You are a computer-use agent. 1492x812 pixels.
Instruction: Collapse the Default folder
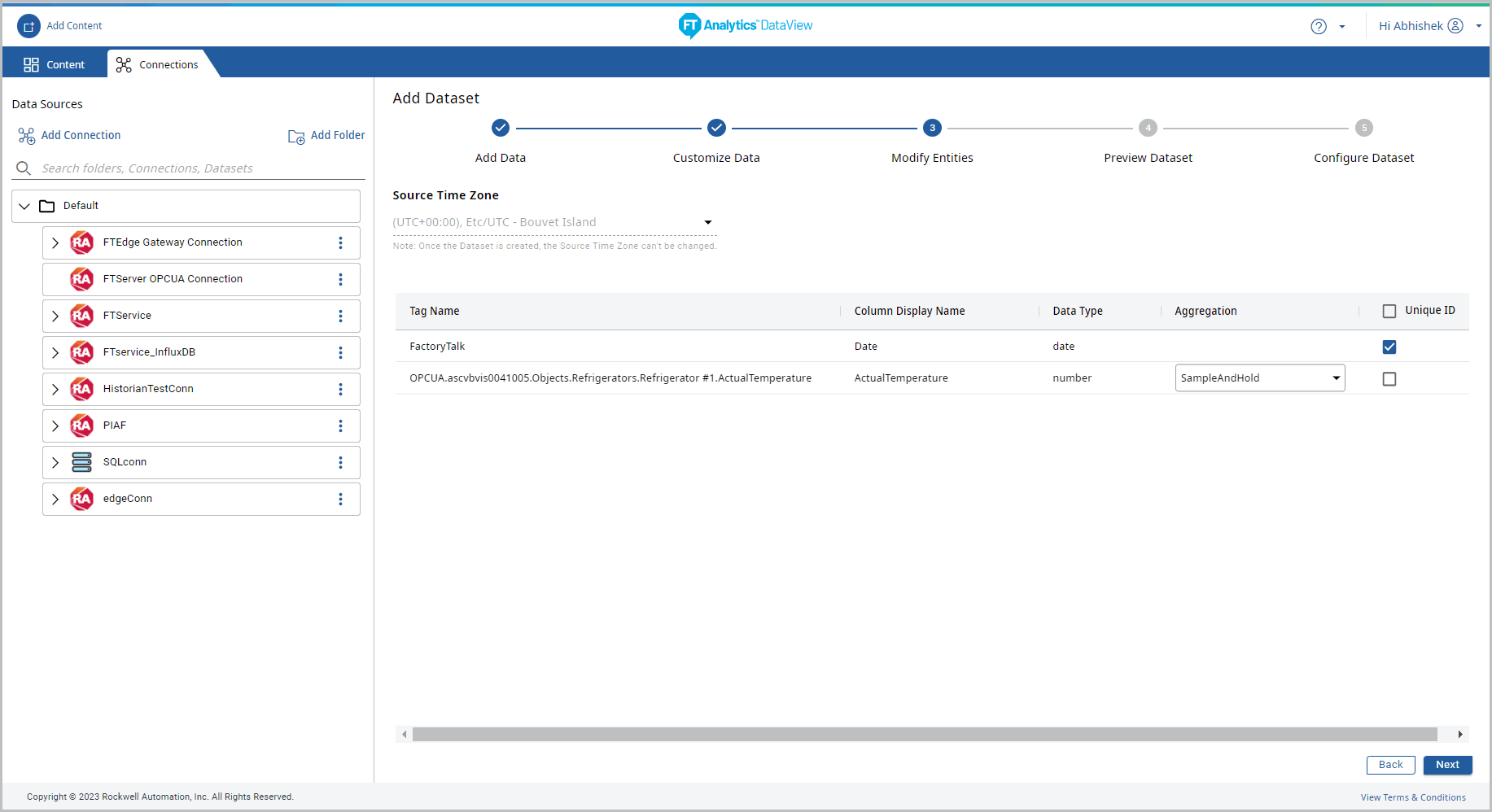24,206
